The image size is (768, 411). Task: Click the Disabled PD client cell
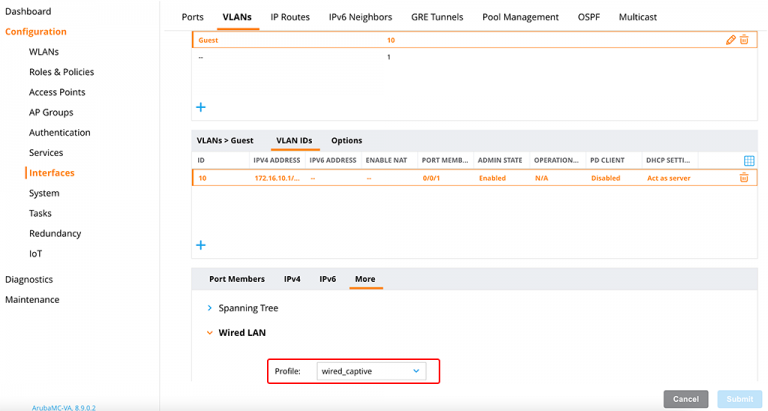(x=605, y=178)
